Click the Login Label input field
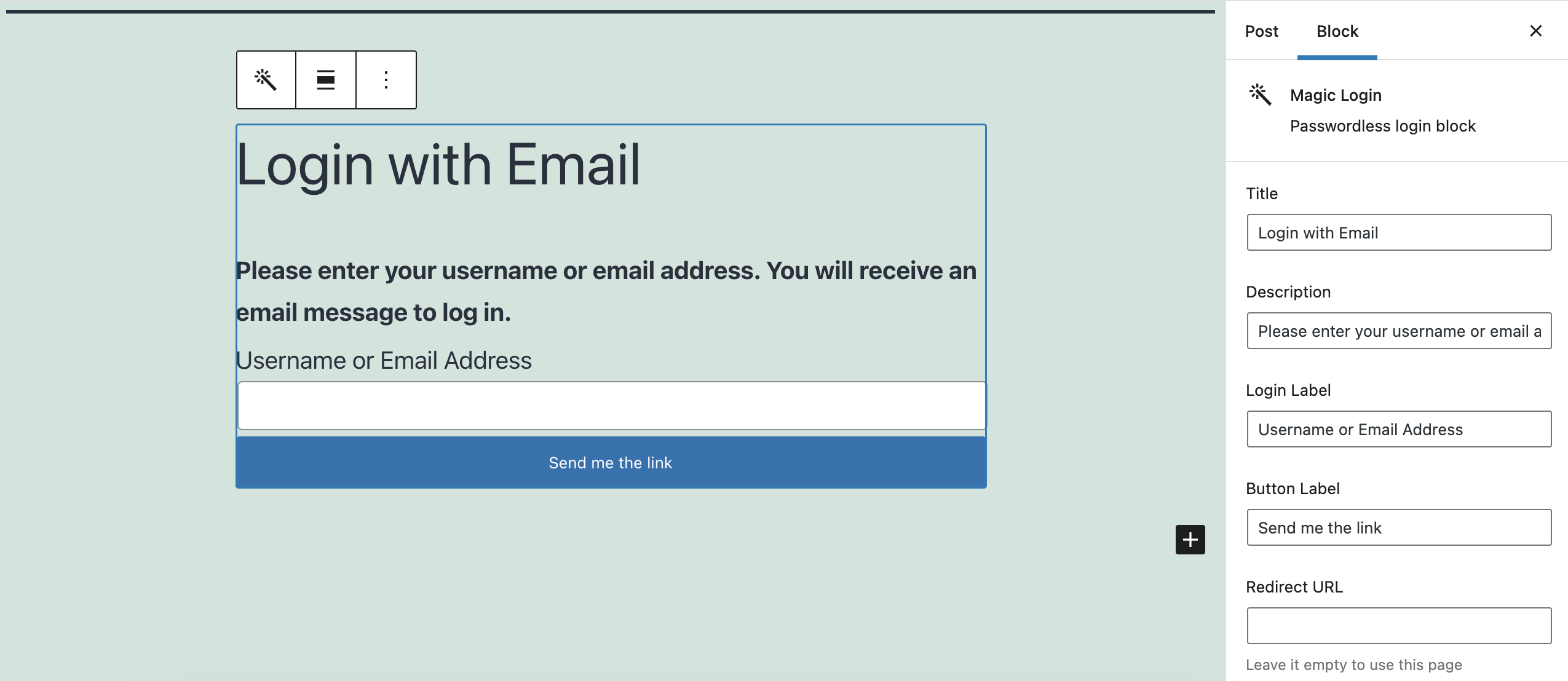1568x681 pixels. [x=1399, y=429]
